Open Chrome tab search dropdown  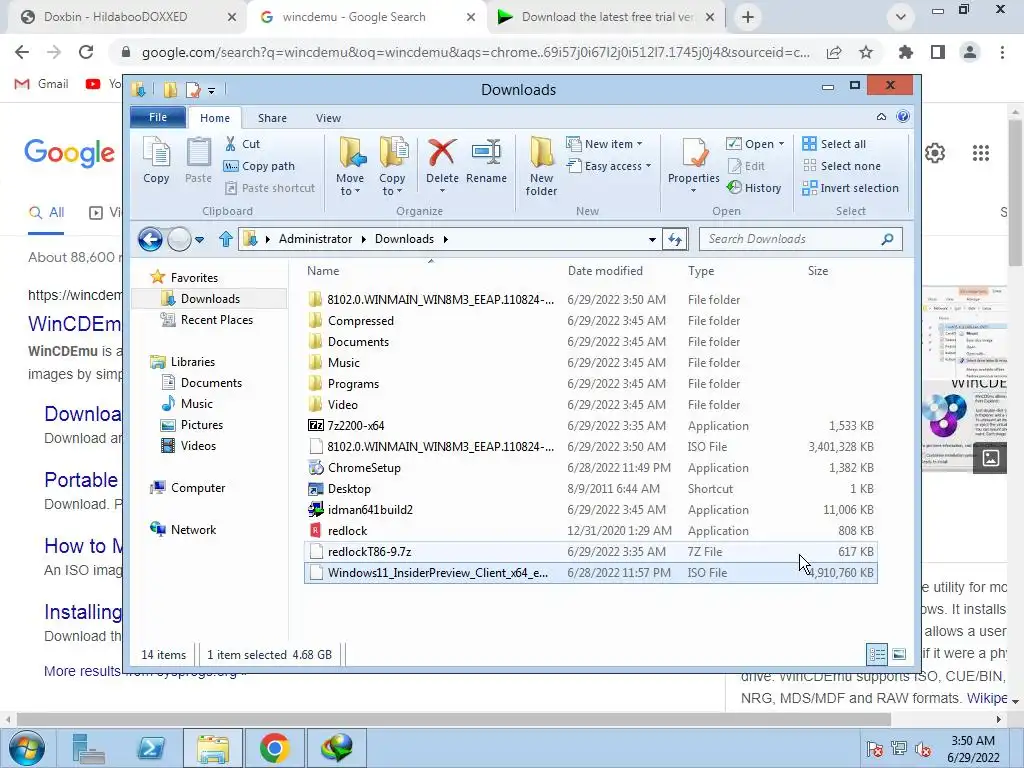click(x=901, y=17)
